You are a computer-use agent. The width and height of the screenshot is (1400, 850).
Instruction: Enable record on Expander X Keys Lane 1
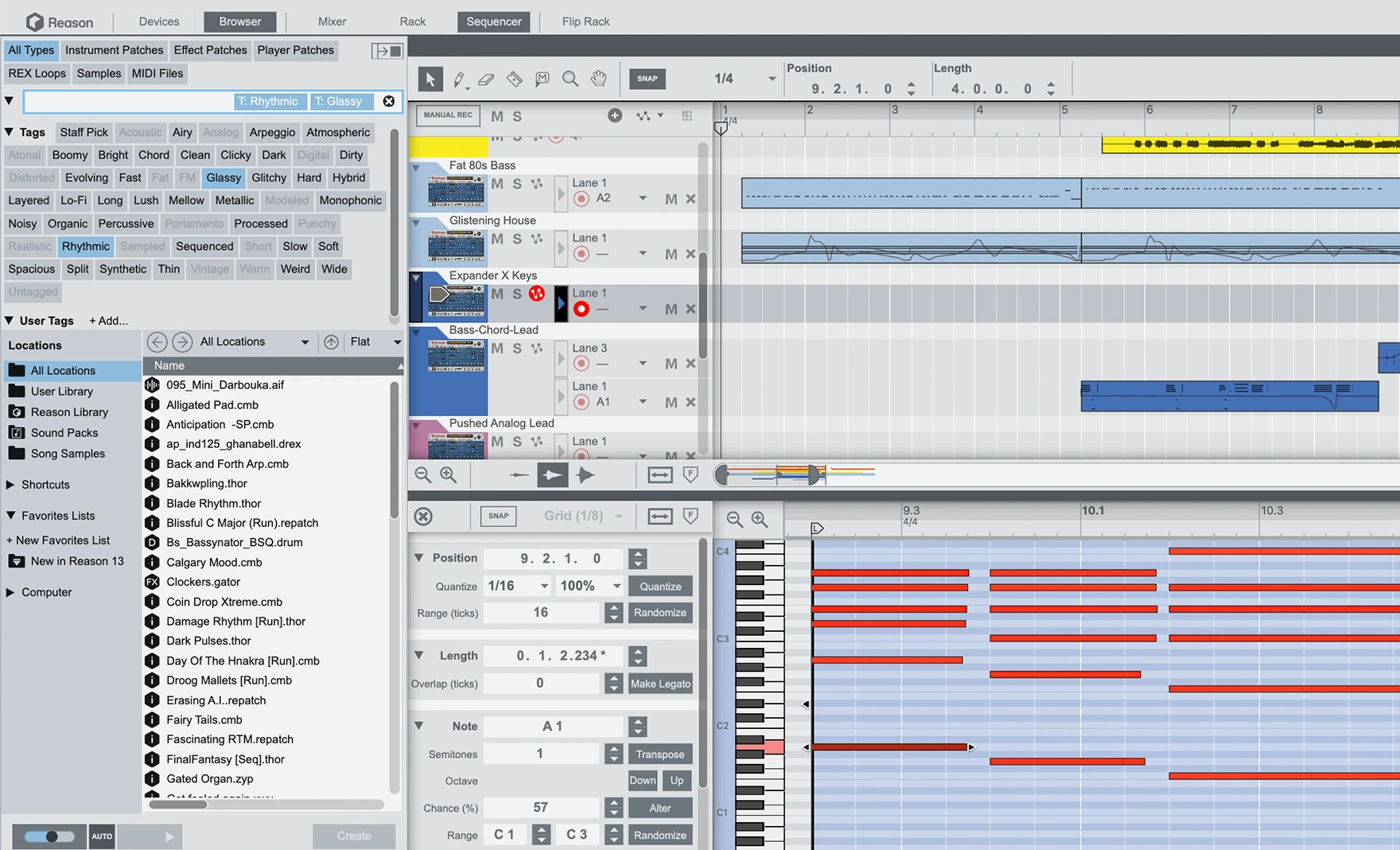[581, 309]
